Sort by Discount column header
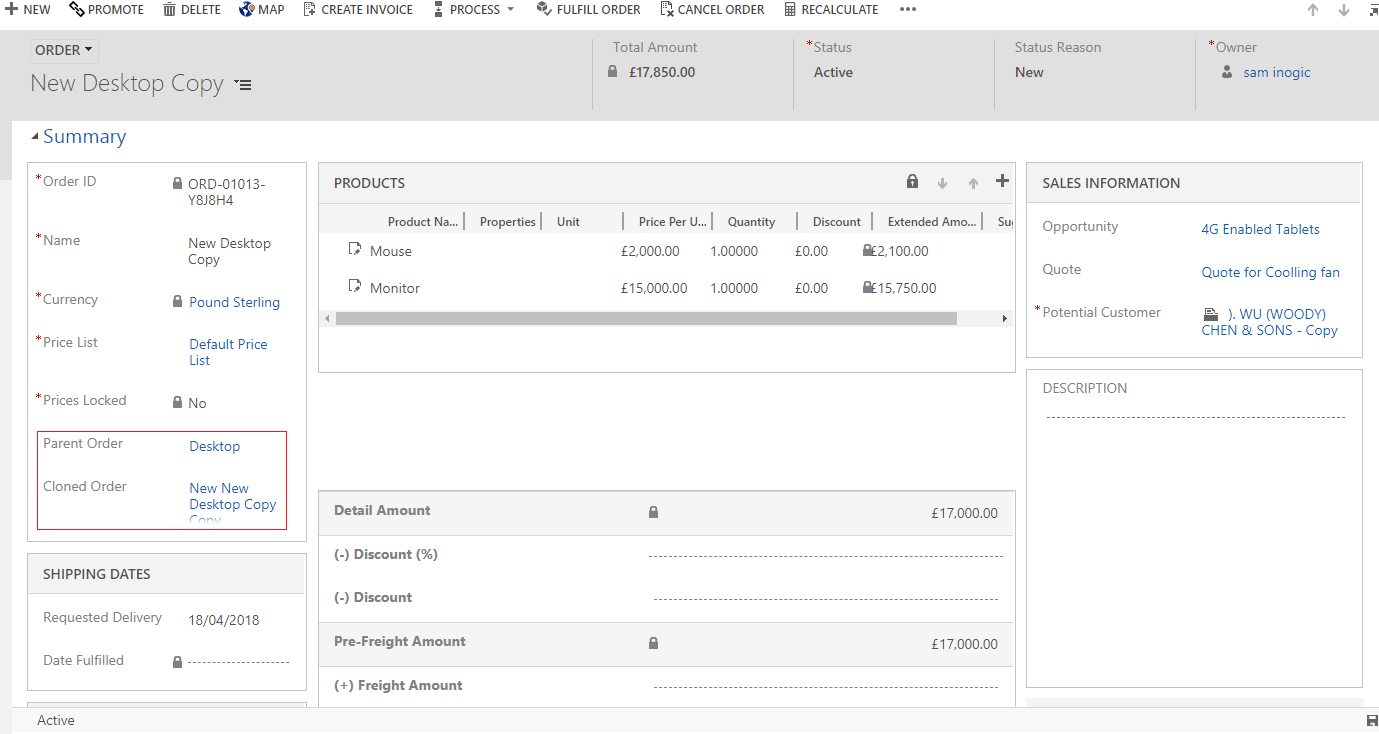 click(837, 222)
